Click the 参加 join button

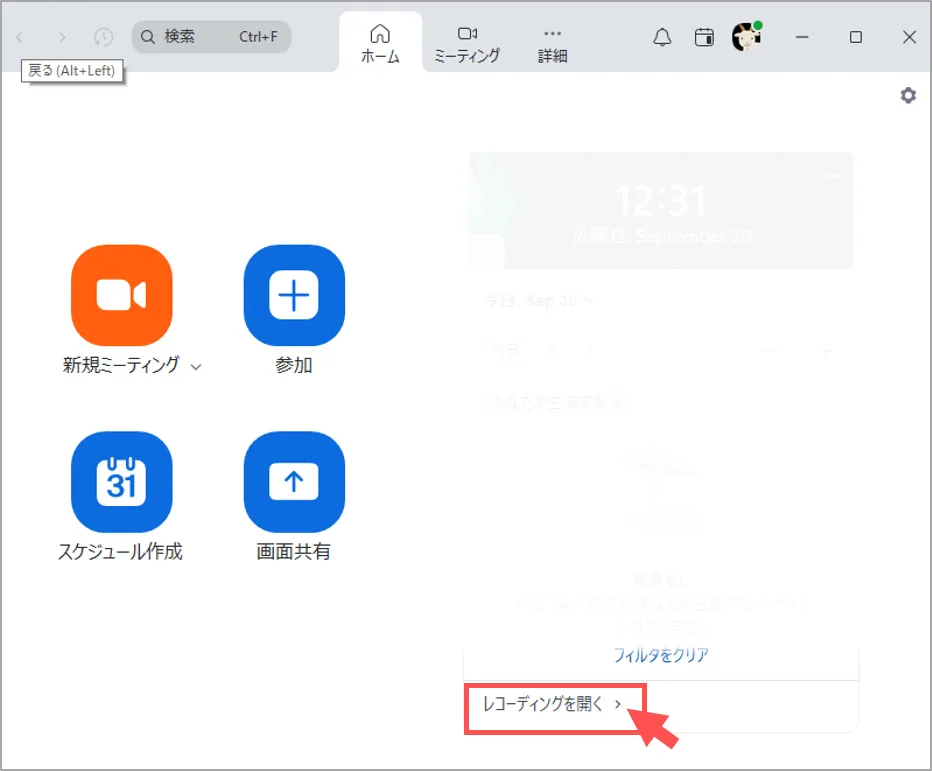point(294,295)
